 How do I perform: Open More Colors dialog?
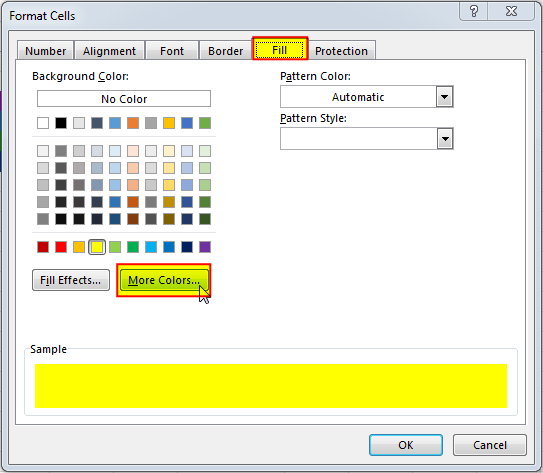164,280
